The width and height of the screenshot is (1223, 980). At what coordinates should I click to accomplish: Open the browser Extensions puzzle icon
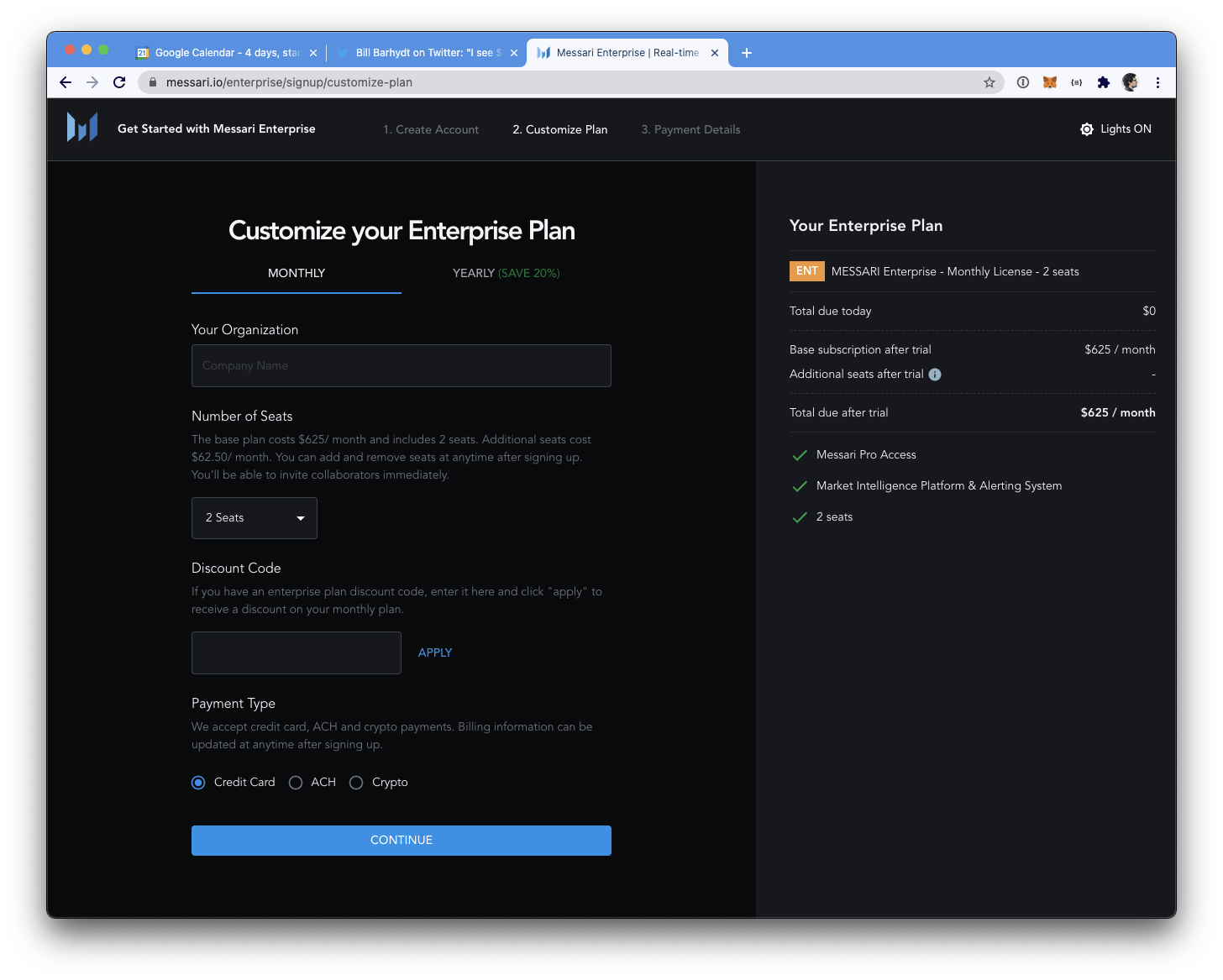(x=1104, y=82)
